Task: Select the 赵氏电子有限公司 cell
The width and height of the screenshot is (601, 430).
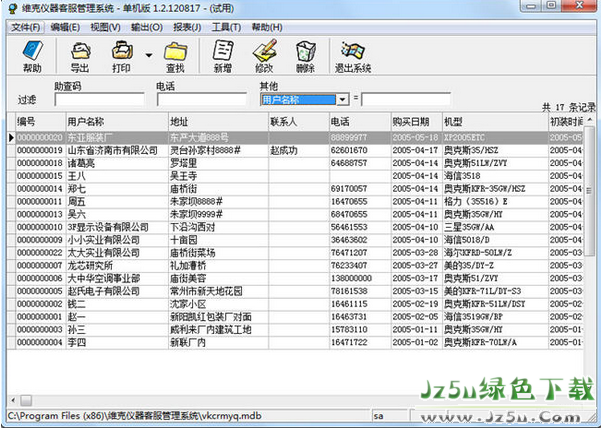Action: [117, 291]
